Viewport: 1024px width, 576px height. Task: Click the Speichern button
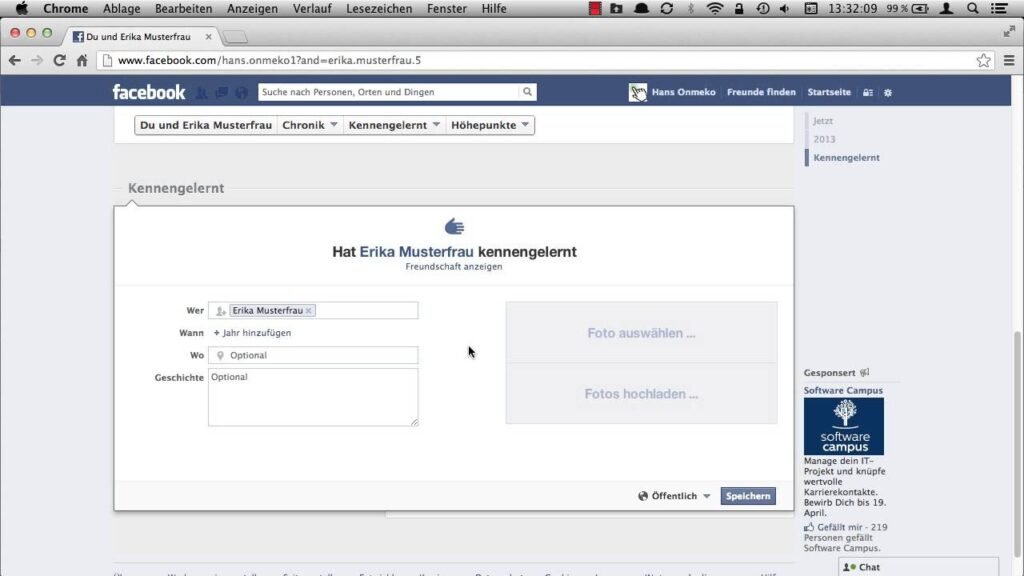pos(748,496)
